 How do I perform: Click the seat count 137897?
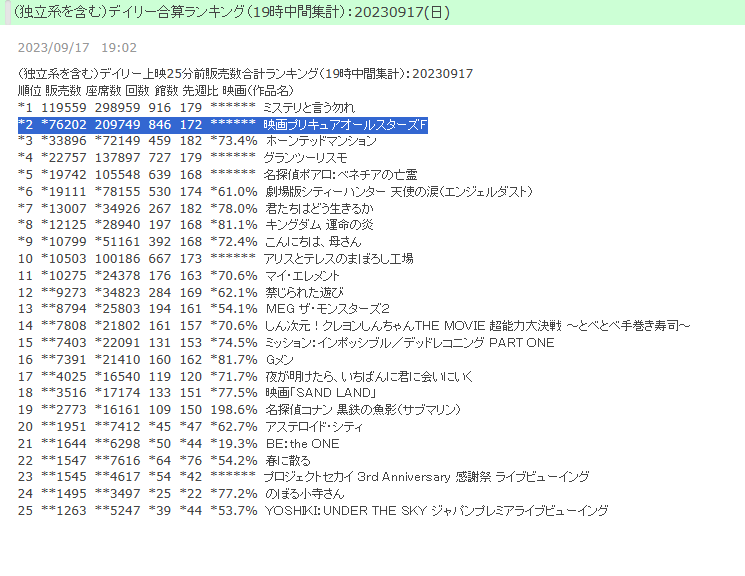click(117, 158)
